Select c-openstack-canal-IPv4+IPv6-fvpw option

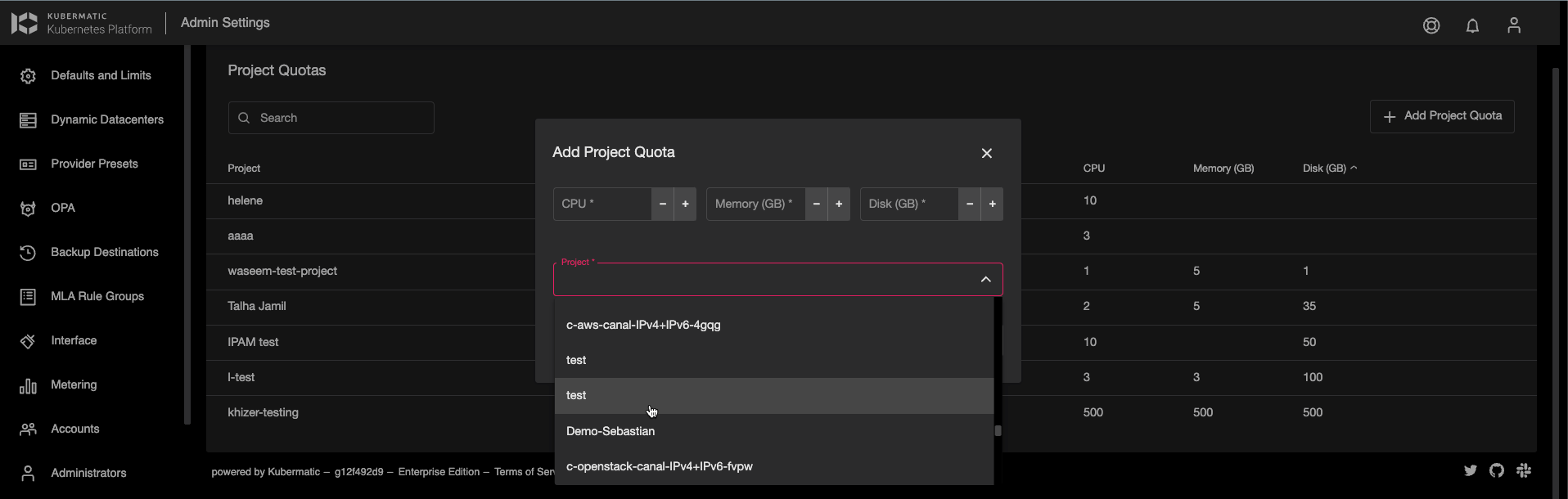774,466
